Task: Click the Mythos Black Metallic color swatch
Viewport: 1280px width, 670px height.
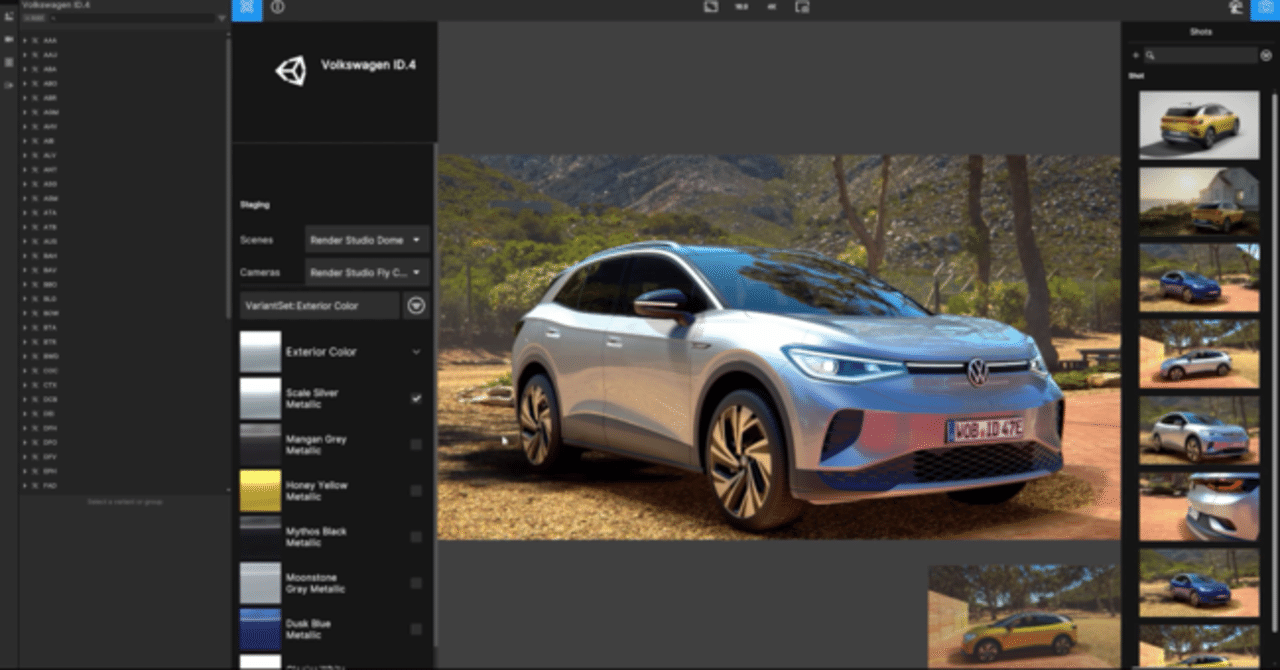Action: tap(260, 537)
